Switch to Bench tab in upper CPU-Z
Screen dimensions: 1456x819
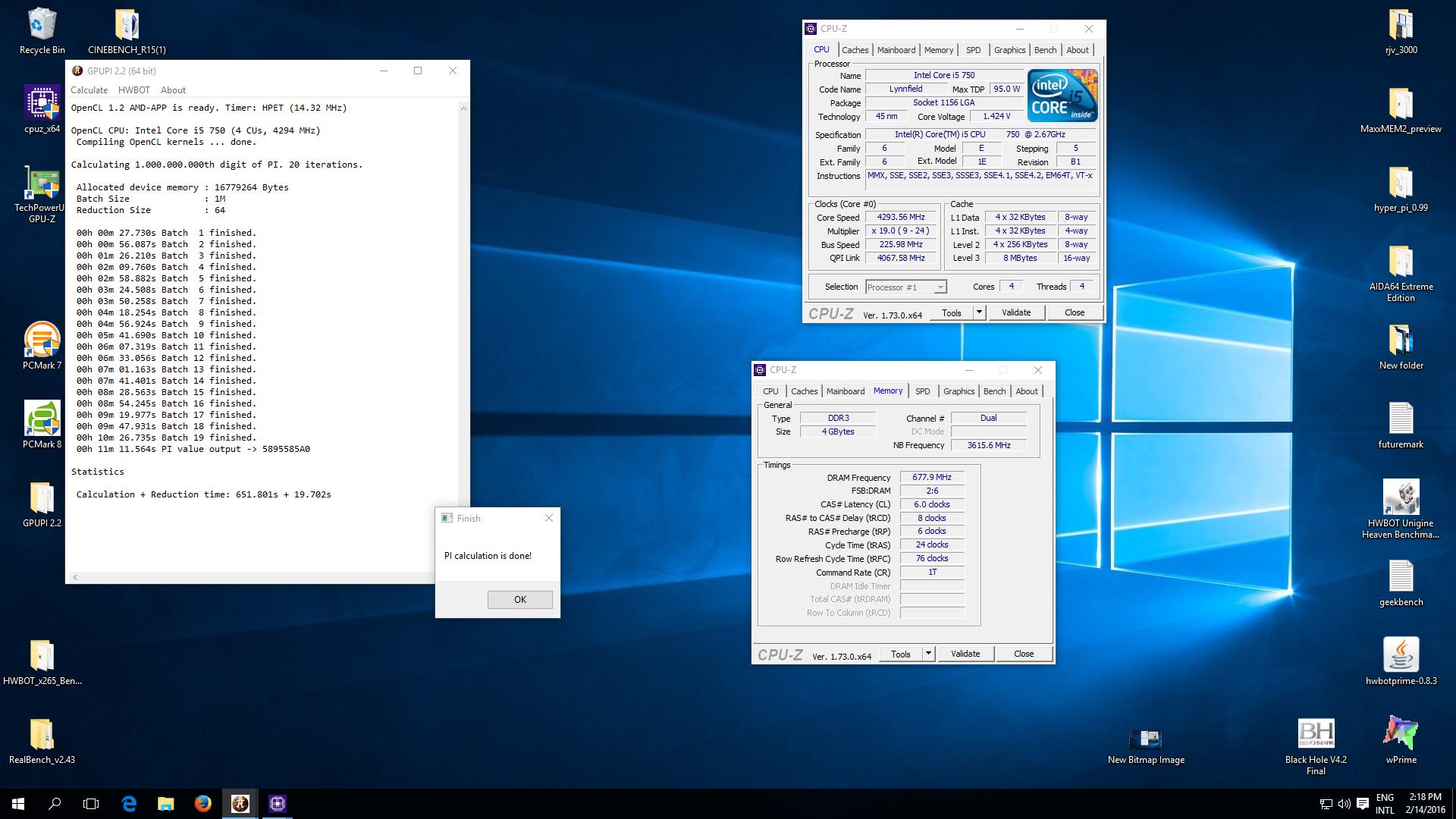1045,50
